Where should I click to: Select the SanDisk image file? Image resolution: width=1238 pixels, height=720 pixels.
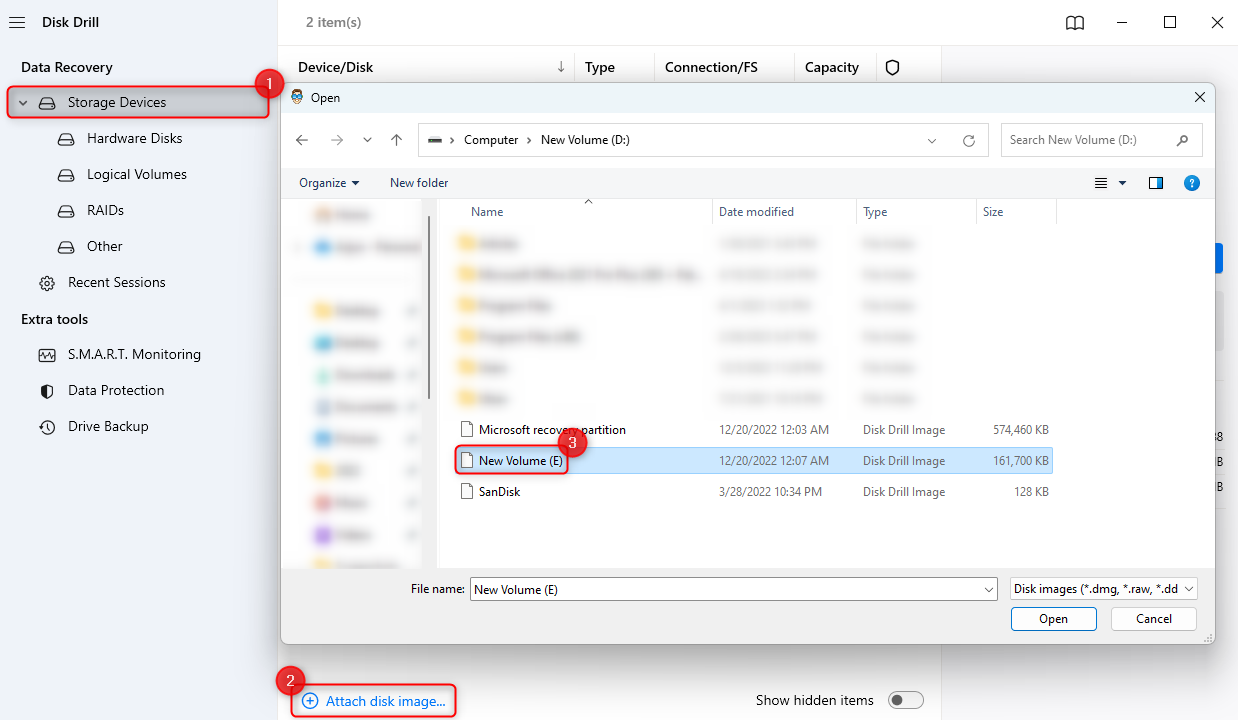coord(755,492)
